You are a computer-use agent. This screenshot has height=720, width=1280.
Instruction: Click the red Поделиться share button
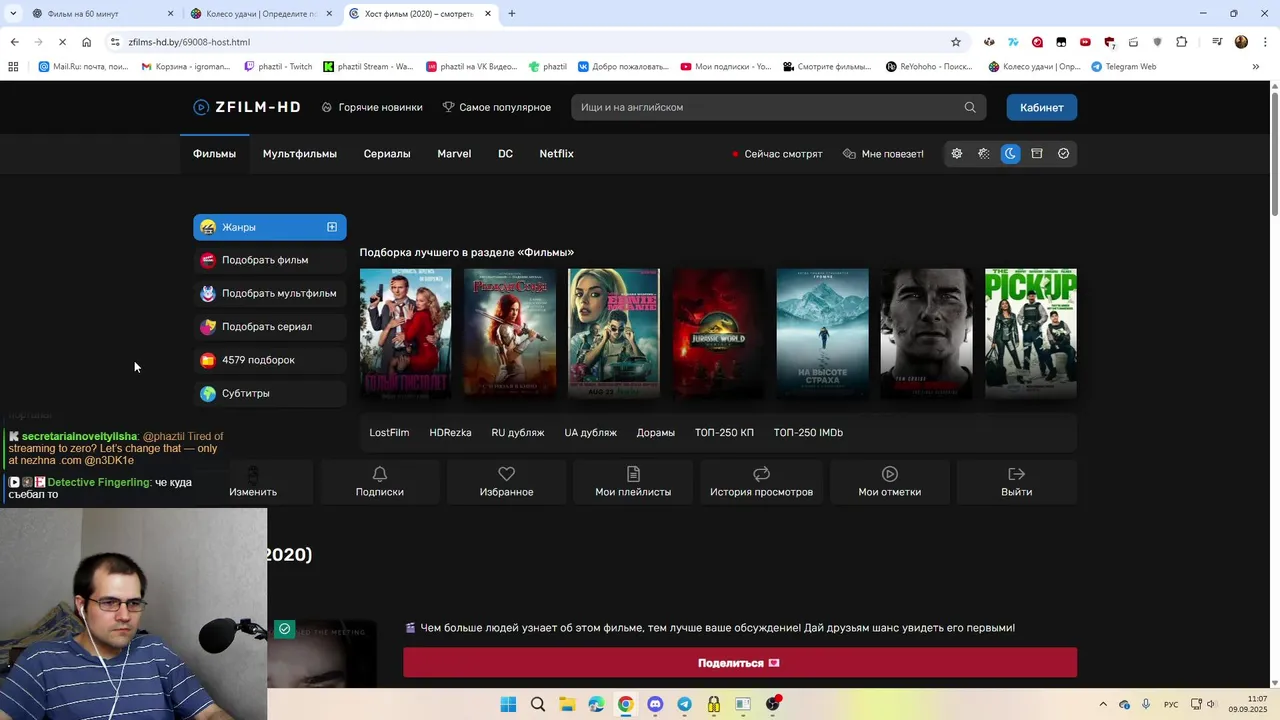[740, 663]
